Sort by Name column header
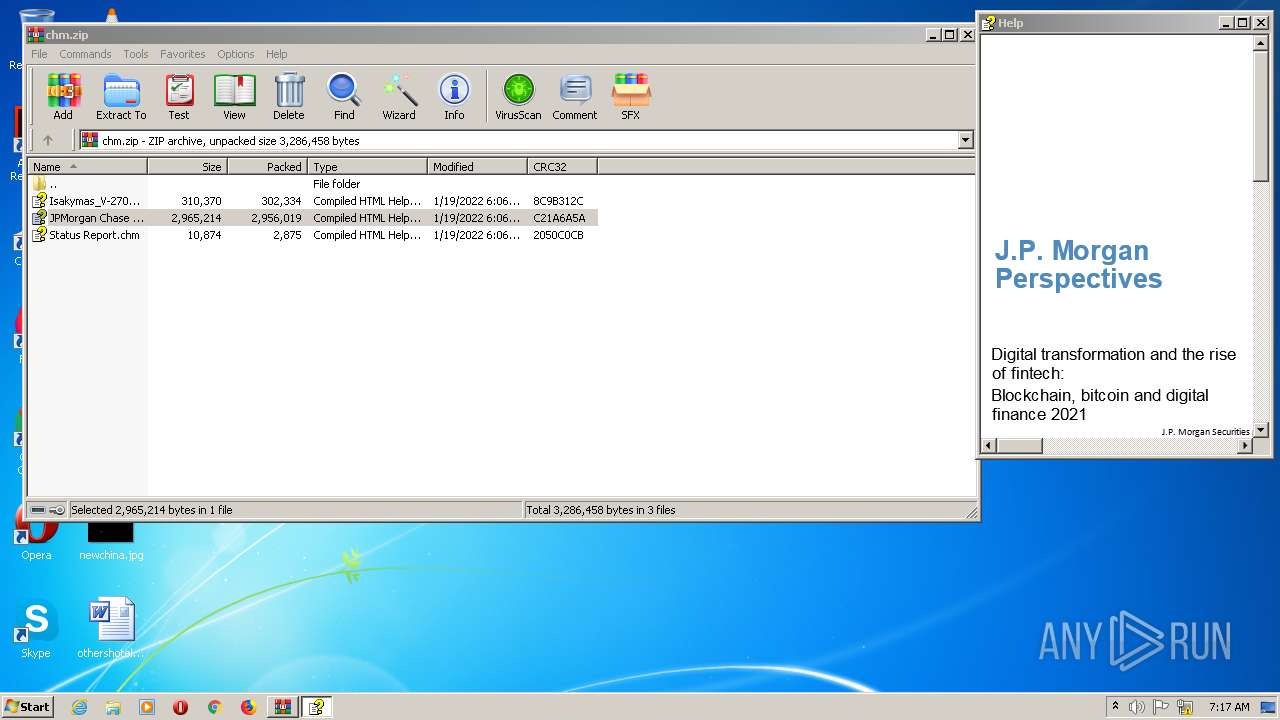 pos(88,166)
